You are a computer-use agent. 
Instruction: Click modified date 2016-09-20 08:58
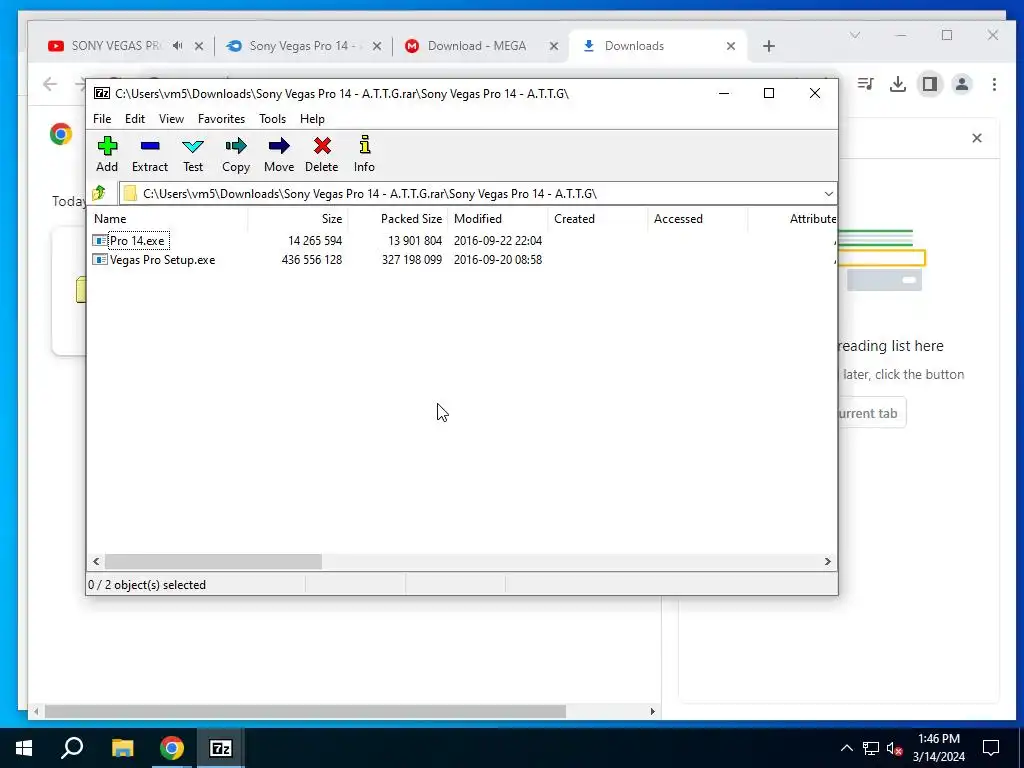498,260
